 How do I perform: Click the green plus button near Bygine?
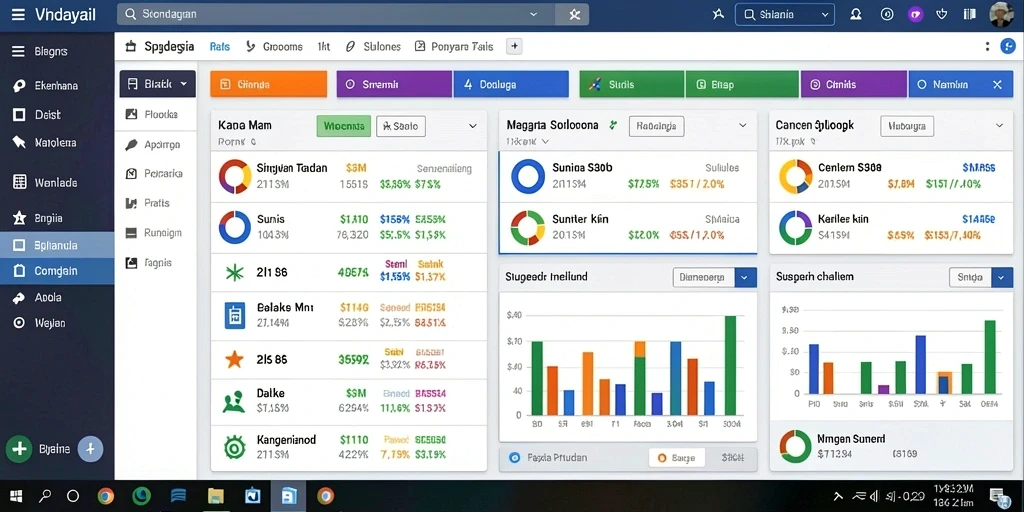(19, 449)
